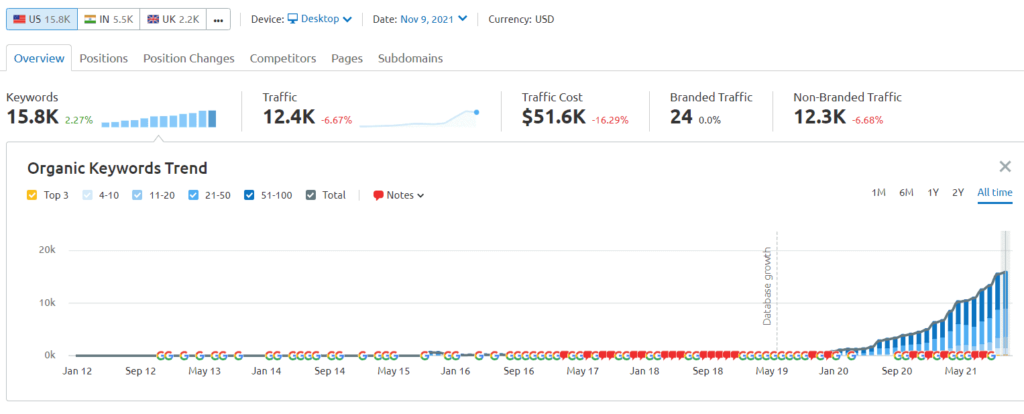This screenshot has width=1024, height=414.
Task: Click the Non-Branded Traffic 12.3K value
Action: [820, 118]
